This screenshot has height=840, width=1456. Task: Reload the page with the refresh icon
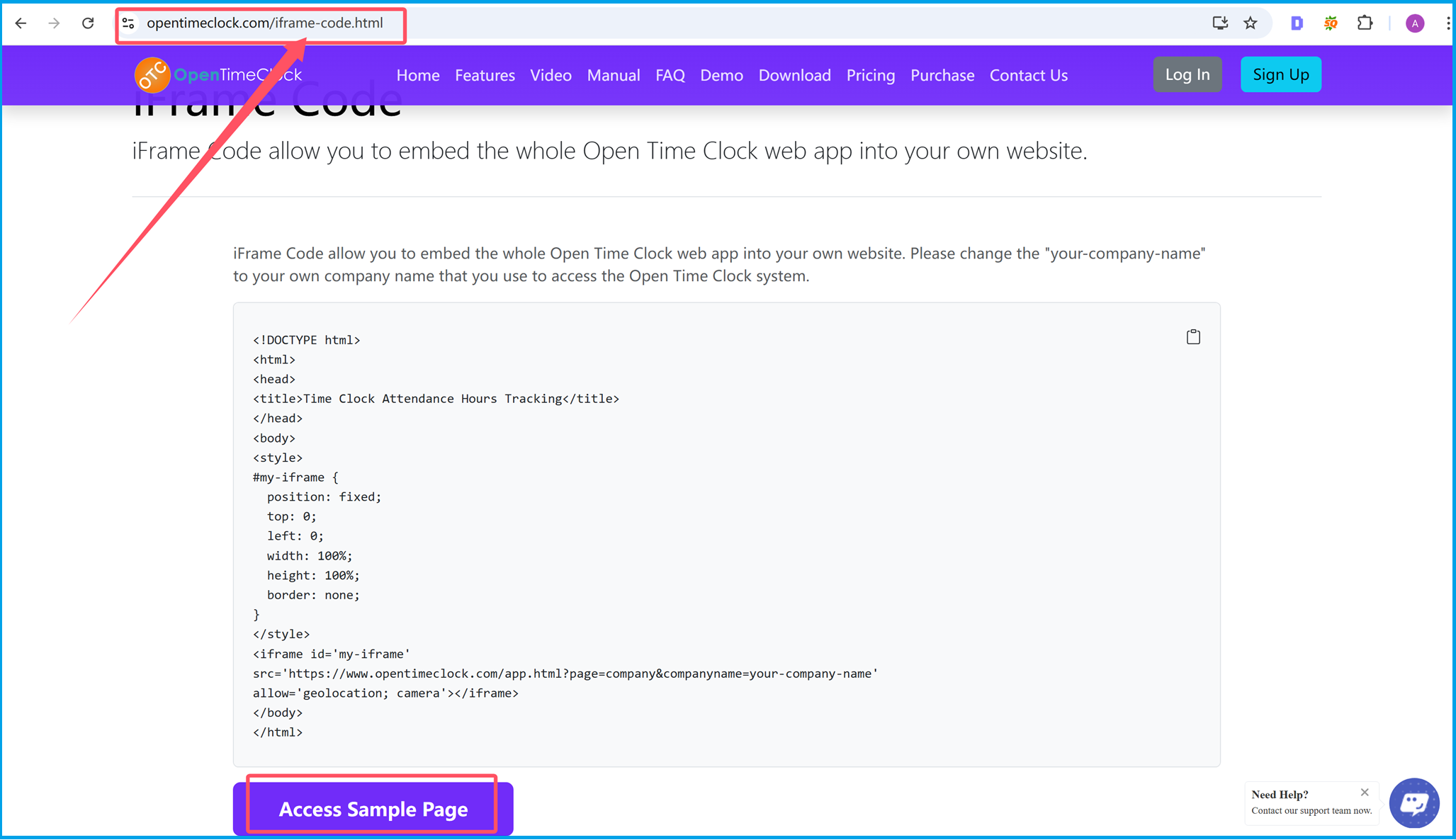pos(88,23)
